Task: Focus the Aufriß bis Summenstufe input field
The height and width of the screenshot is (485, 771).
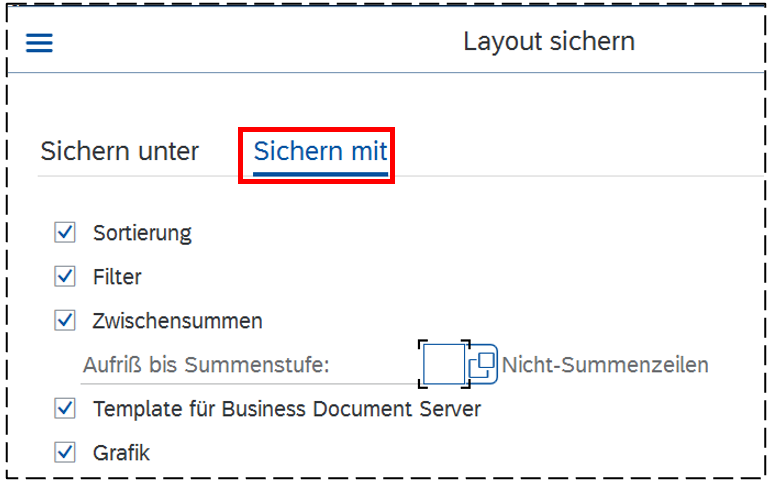Action: coord(443,364)
